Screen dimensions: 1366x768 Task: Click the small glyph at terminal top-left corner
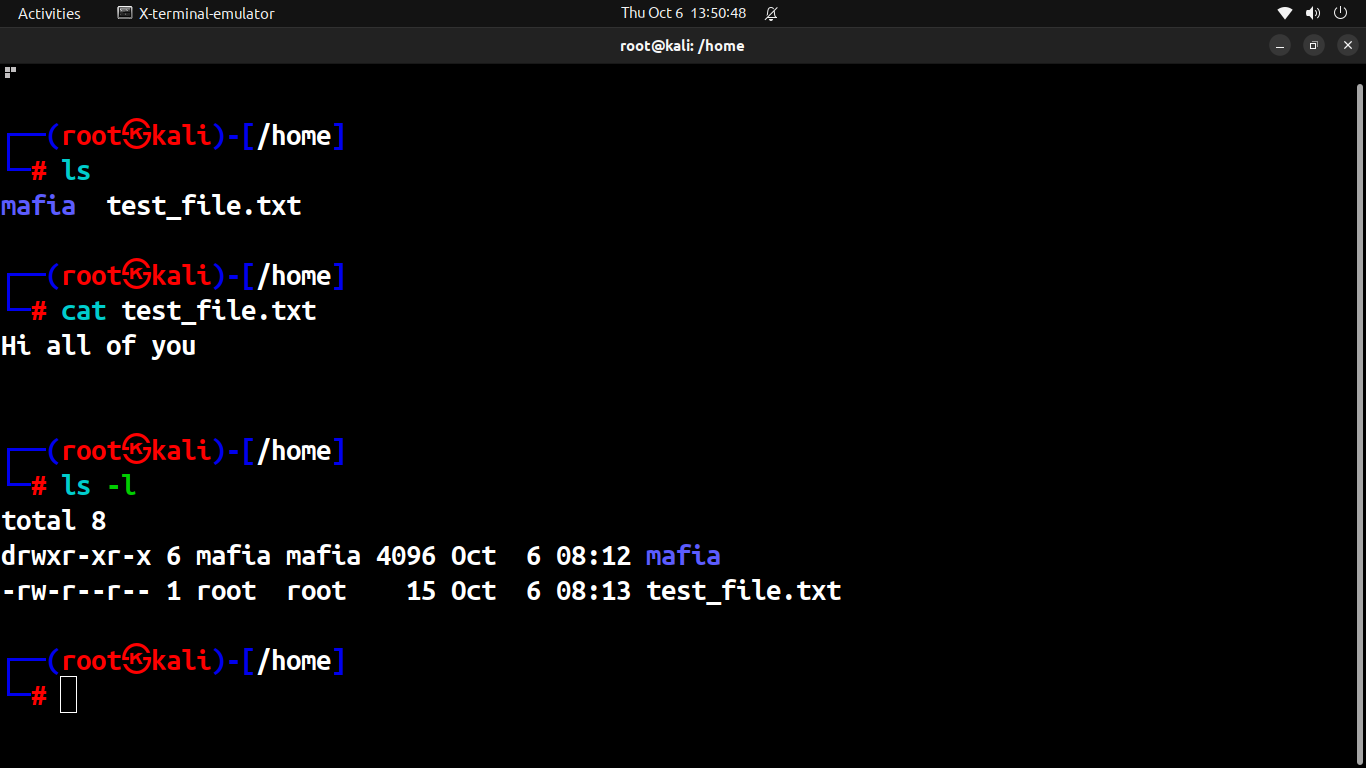click(10, 71)
